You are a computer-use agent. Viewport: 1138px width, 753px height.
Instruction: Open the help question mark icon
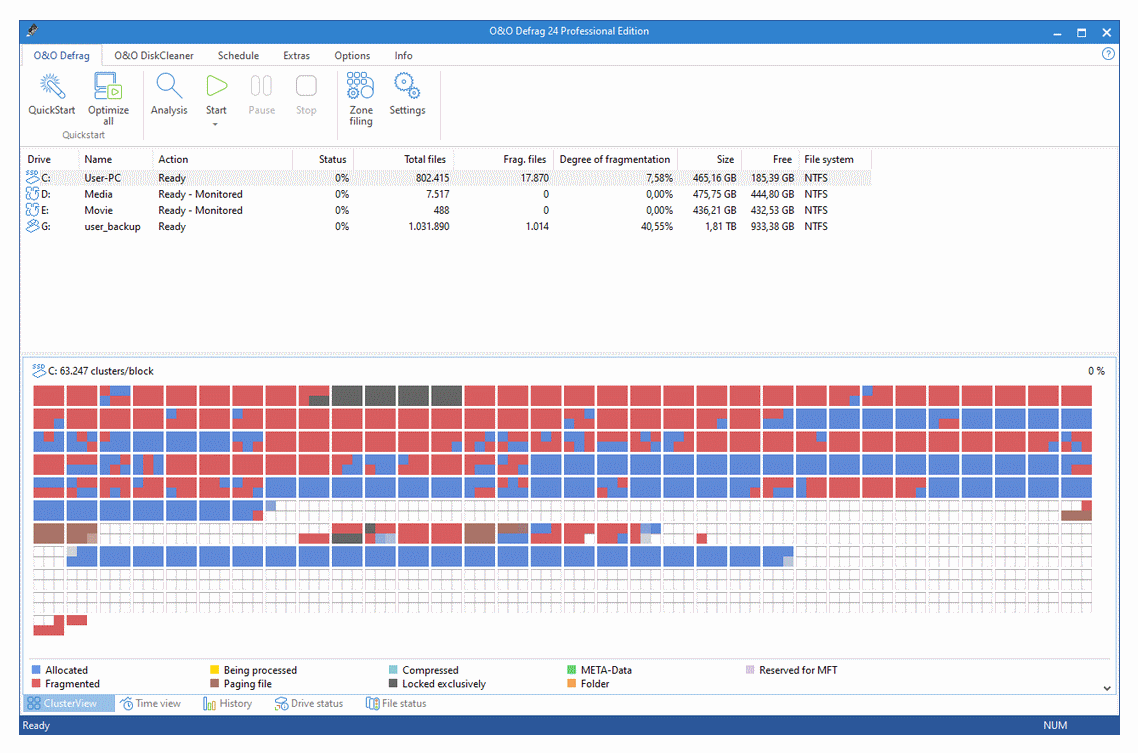1108,54
